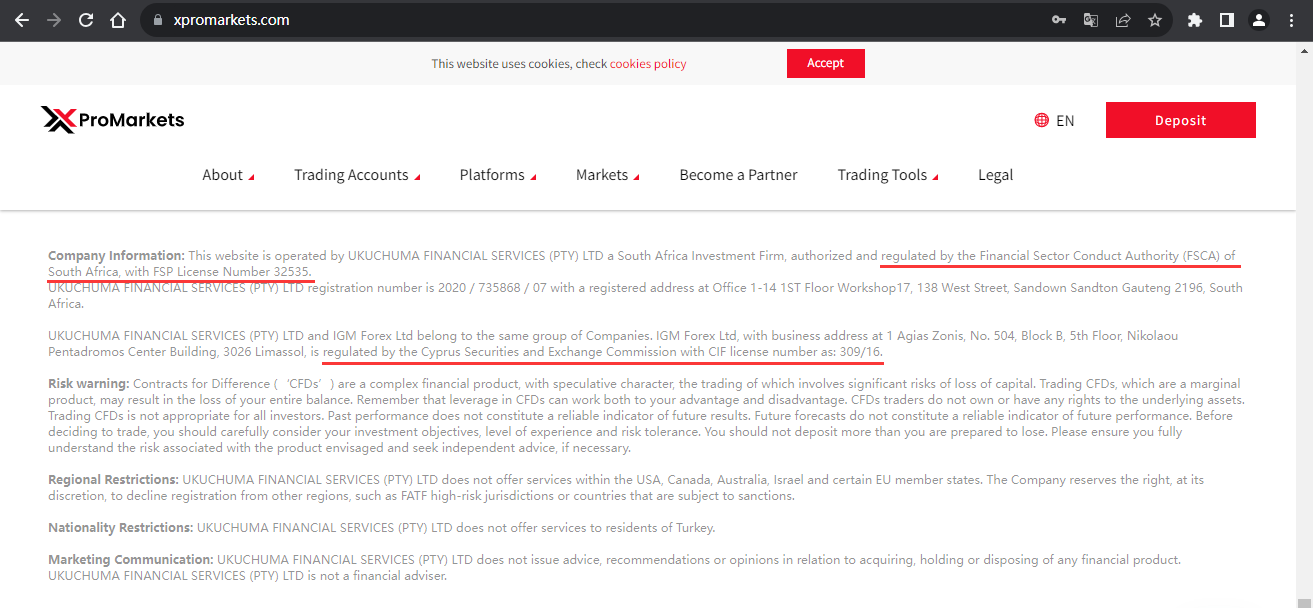This screenshot has height=608, width=1313.
Task: Click the 'Risk warning:' heading
Action: click(x=89, y=384)
